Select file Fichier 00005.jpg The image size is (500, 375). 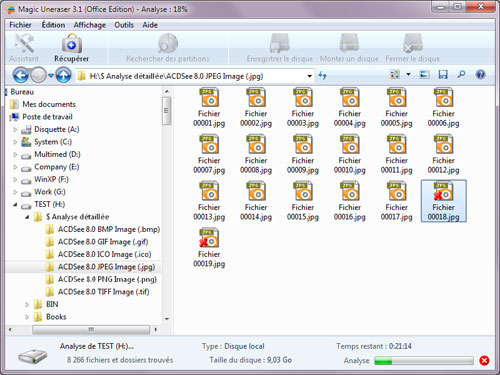pyautogui.click(x=396, y=107)
